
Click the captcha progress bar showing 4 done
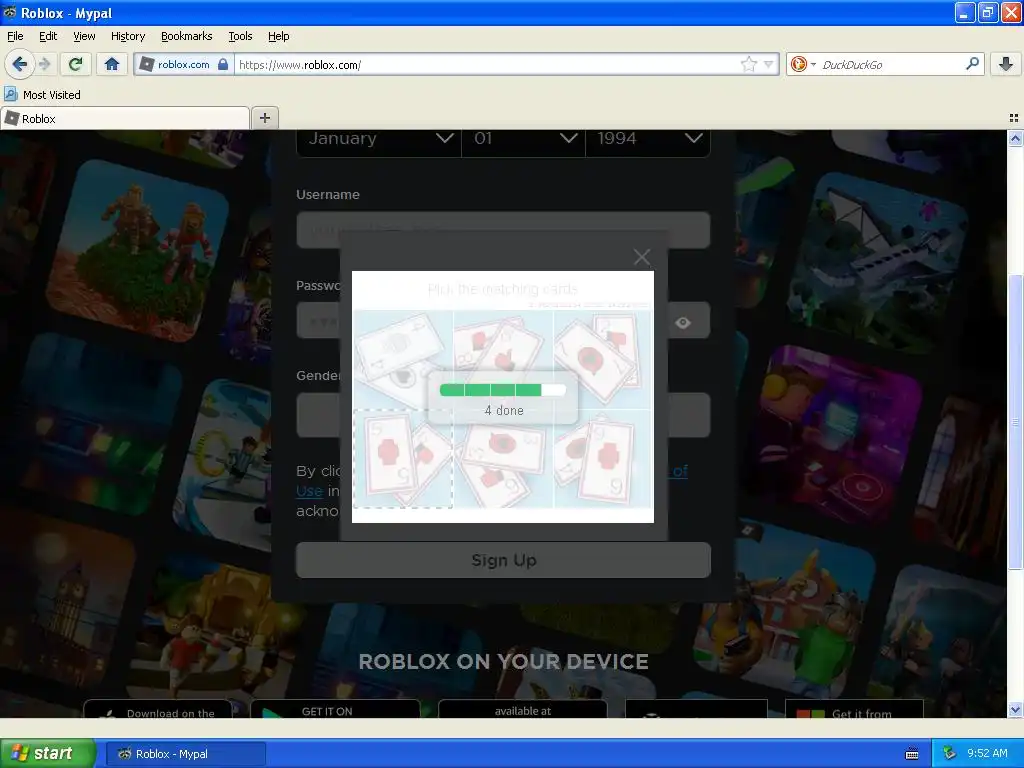pyautogui.click(x=503, y=390)
